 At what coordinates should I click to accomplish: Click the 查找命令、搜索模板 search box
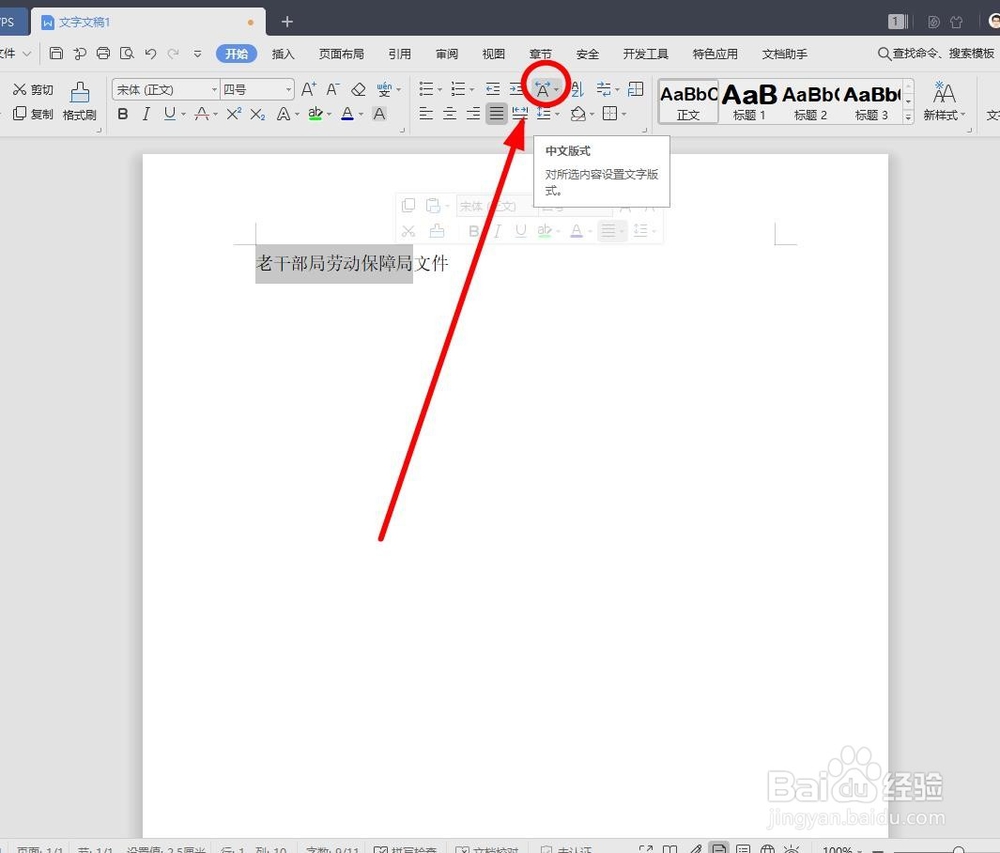(936, 54)
